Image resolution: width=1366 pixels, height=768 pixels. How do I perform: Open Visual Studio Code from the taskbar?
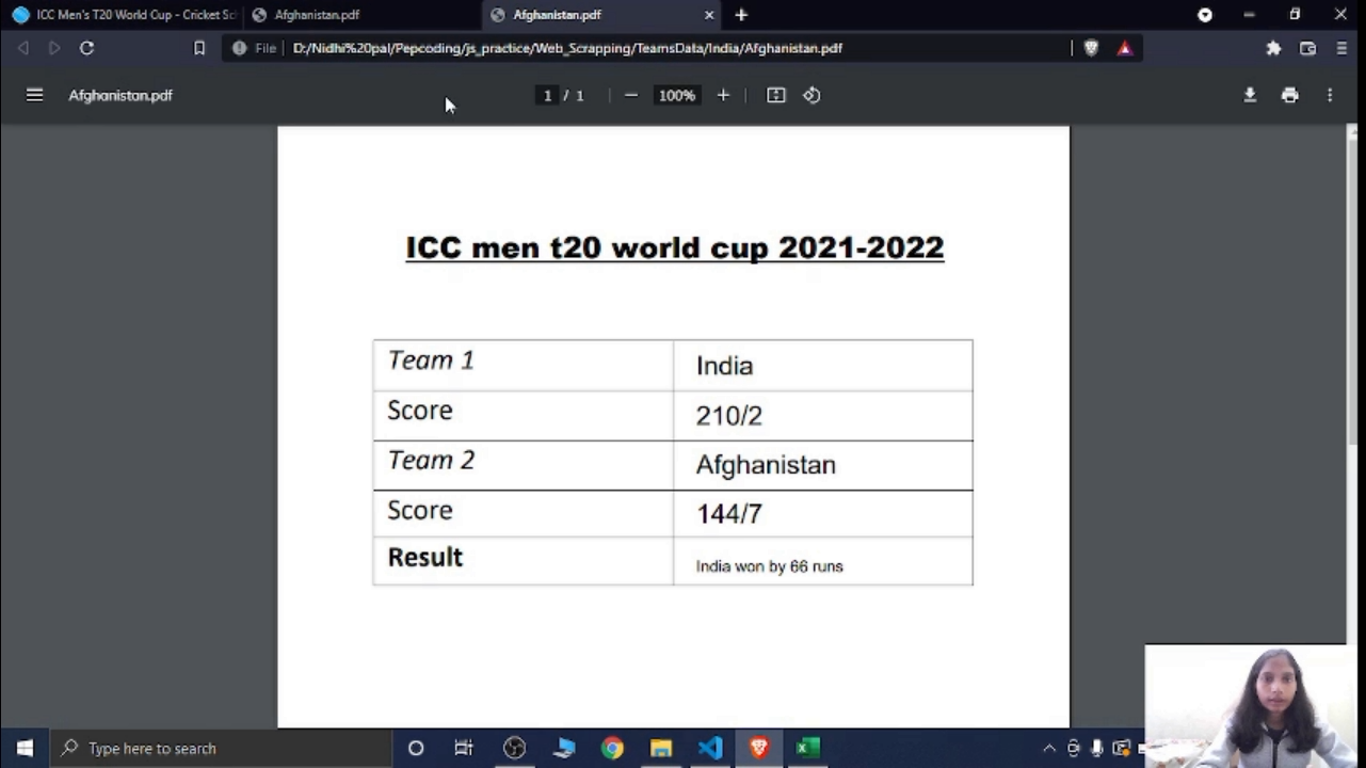(x=710, y=748)
